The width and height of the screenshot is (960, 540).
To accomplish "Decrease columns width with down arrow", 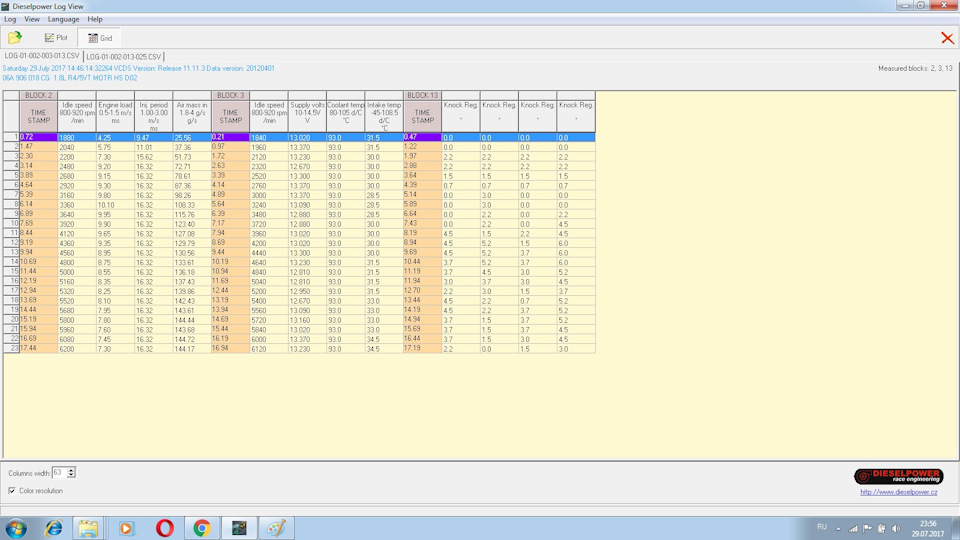I will (71, 475).
